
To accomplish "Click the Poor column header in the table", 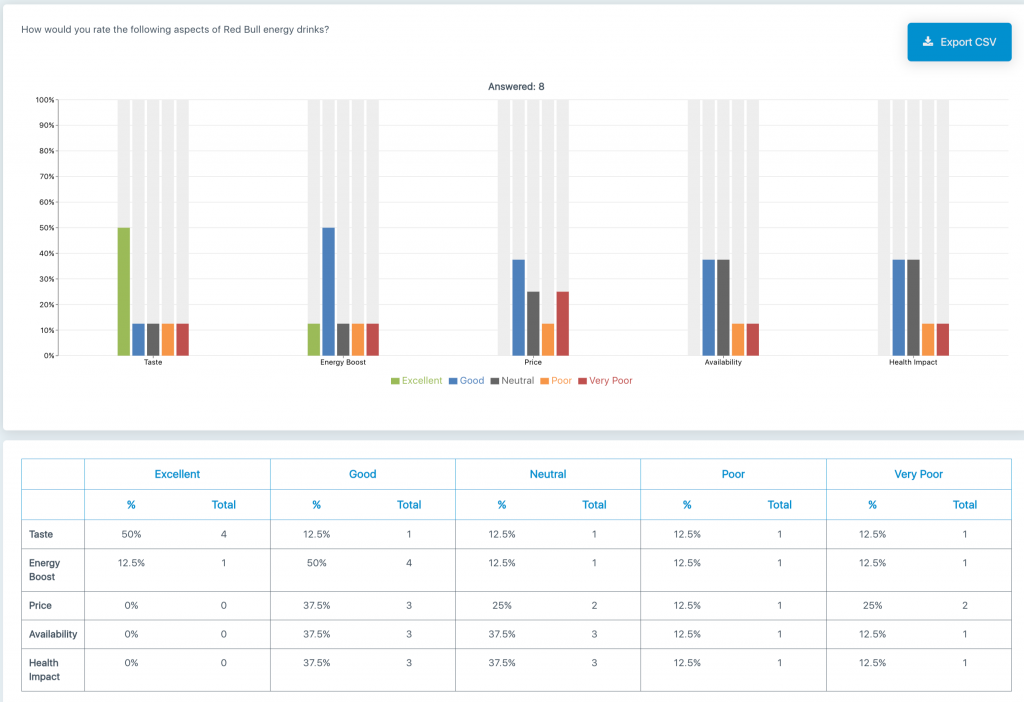I will click(x=733, y=474).
